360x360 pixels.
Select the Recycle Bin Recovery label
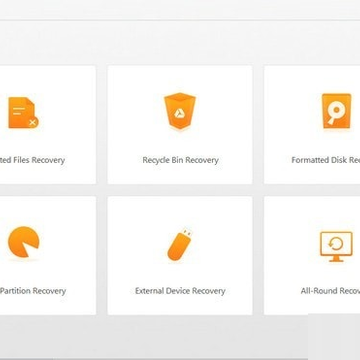click(180, 160)
